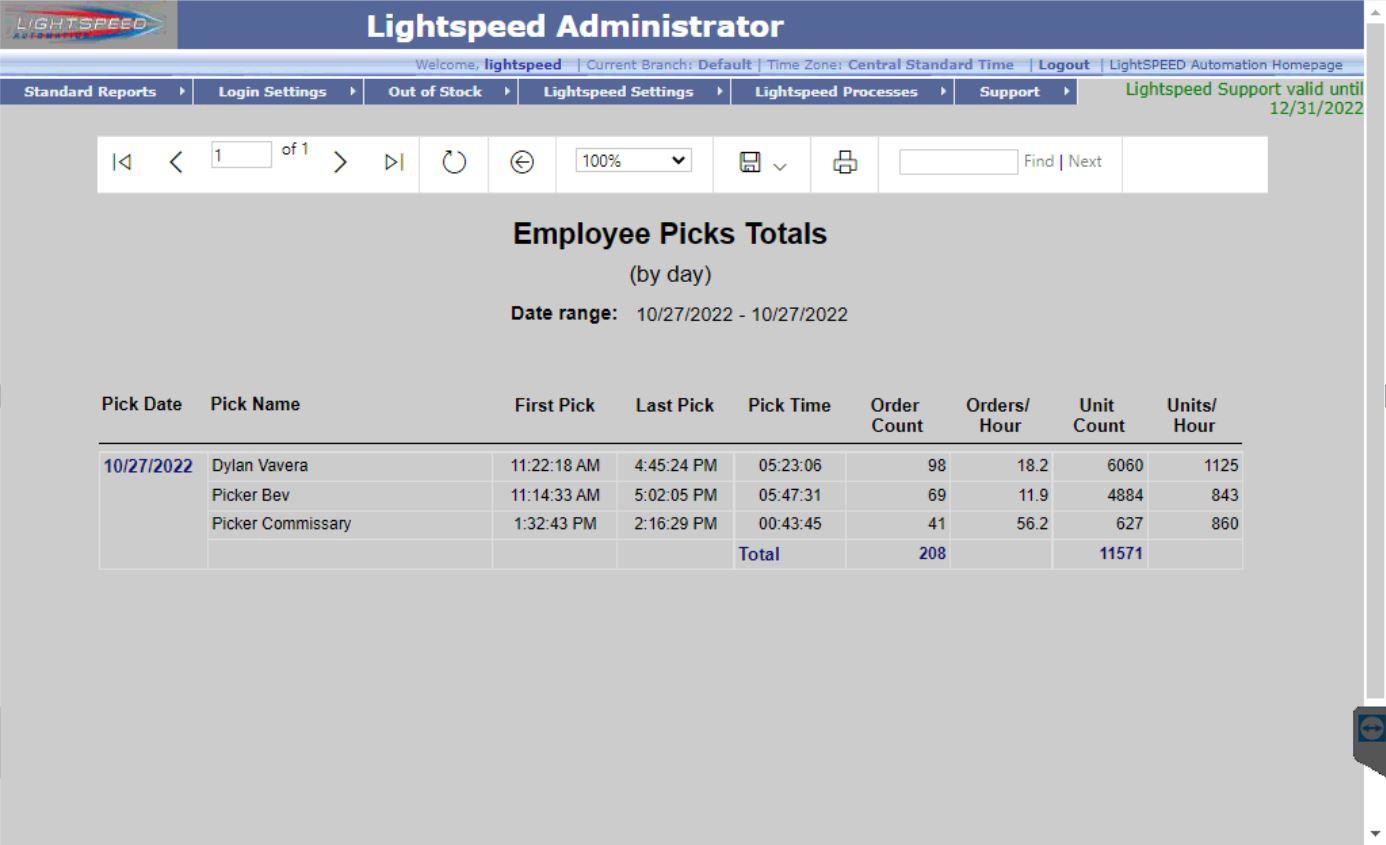The height and width of the screenshot is (845, 1386).
Task: Click pick time 05:47:31 cell
Action: coord(790,495)
